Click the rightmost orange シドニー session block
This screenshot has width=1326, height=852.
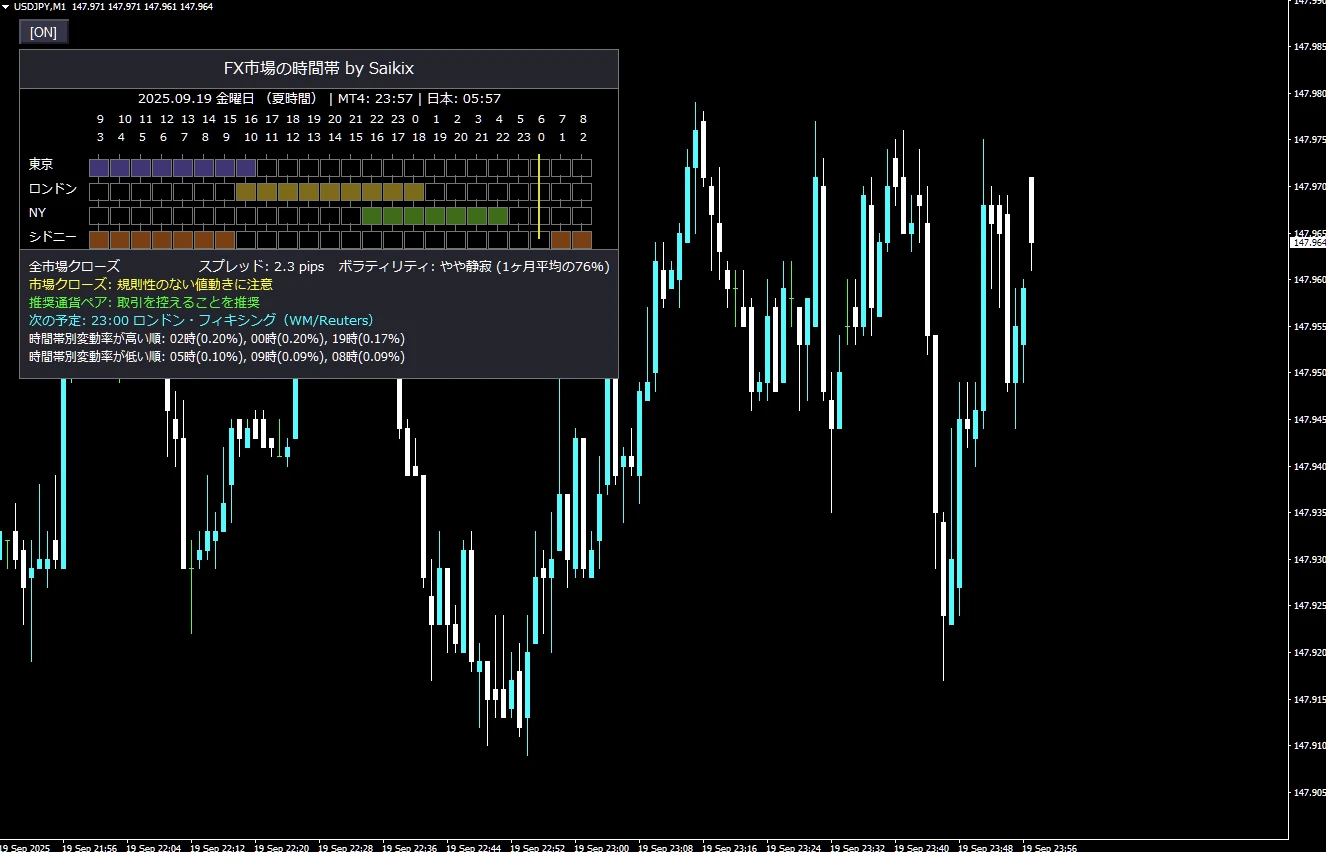pyautogui.click(x=582, y=239)
